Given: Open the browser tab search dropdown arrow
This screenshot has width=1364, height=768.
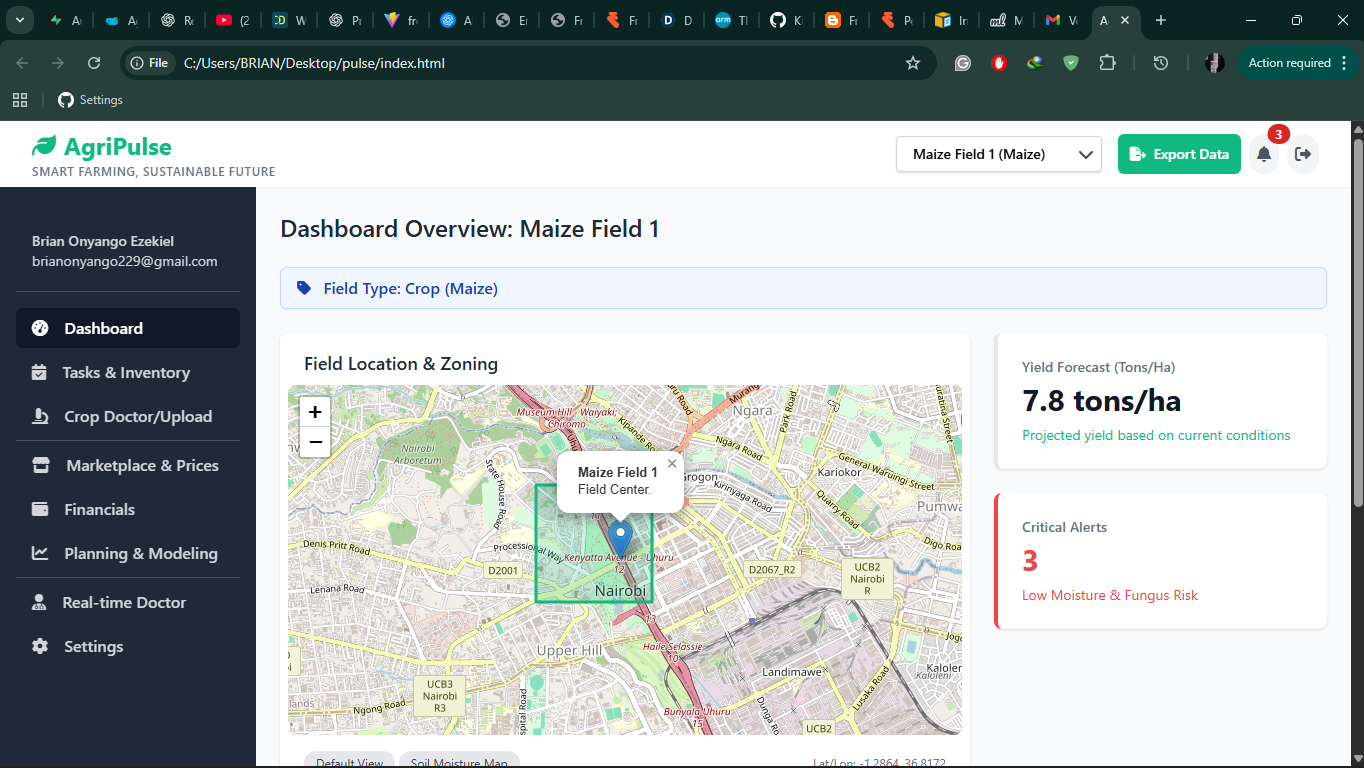Looking at the screenshot, I should (20, 20).
